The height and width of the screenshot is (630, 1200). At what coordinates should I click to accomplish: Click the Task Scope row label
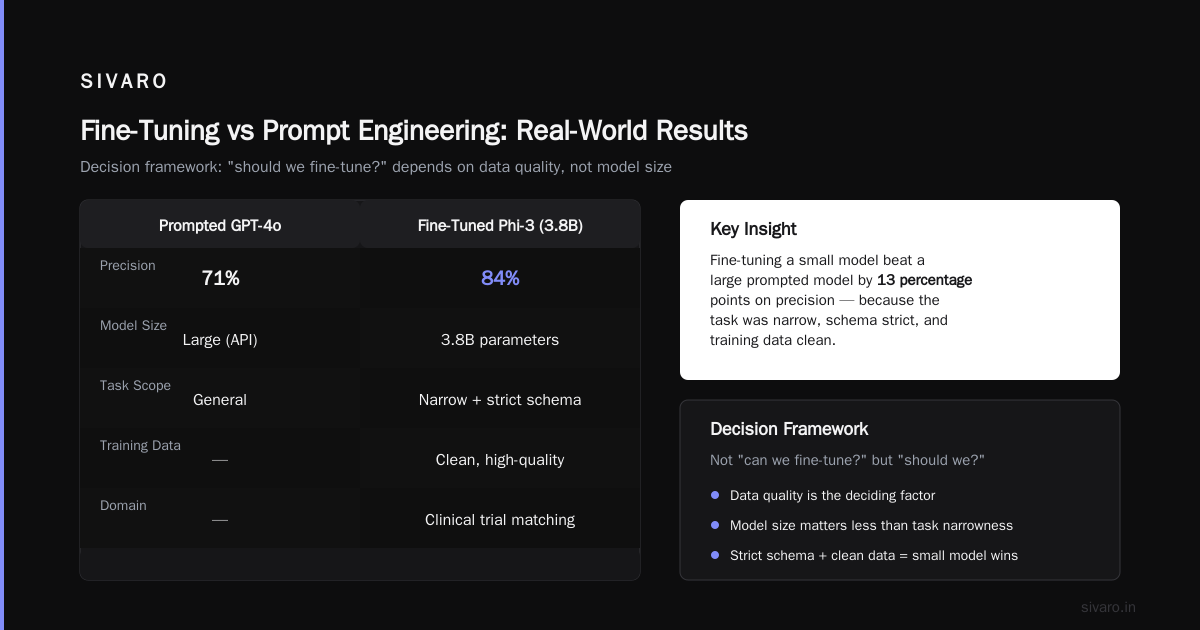pyautogui.click(x=135, y=386)
